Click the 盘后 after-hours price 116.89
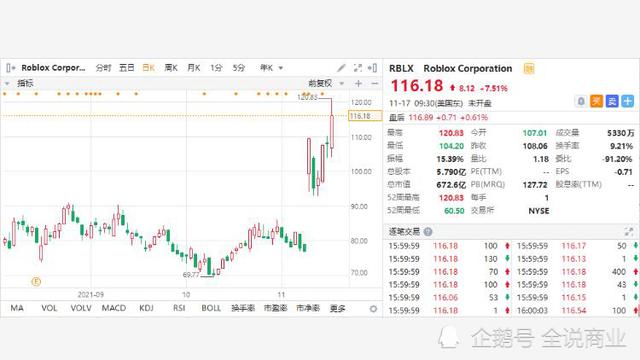The width and height of the screenshot is (640, 360). tap(420, 118)
